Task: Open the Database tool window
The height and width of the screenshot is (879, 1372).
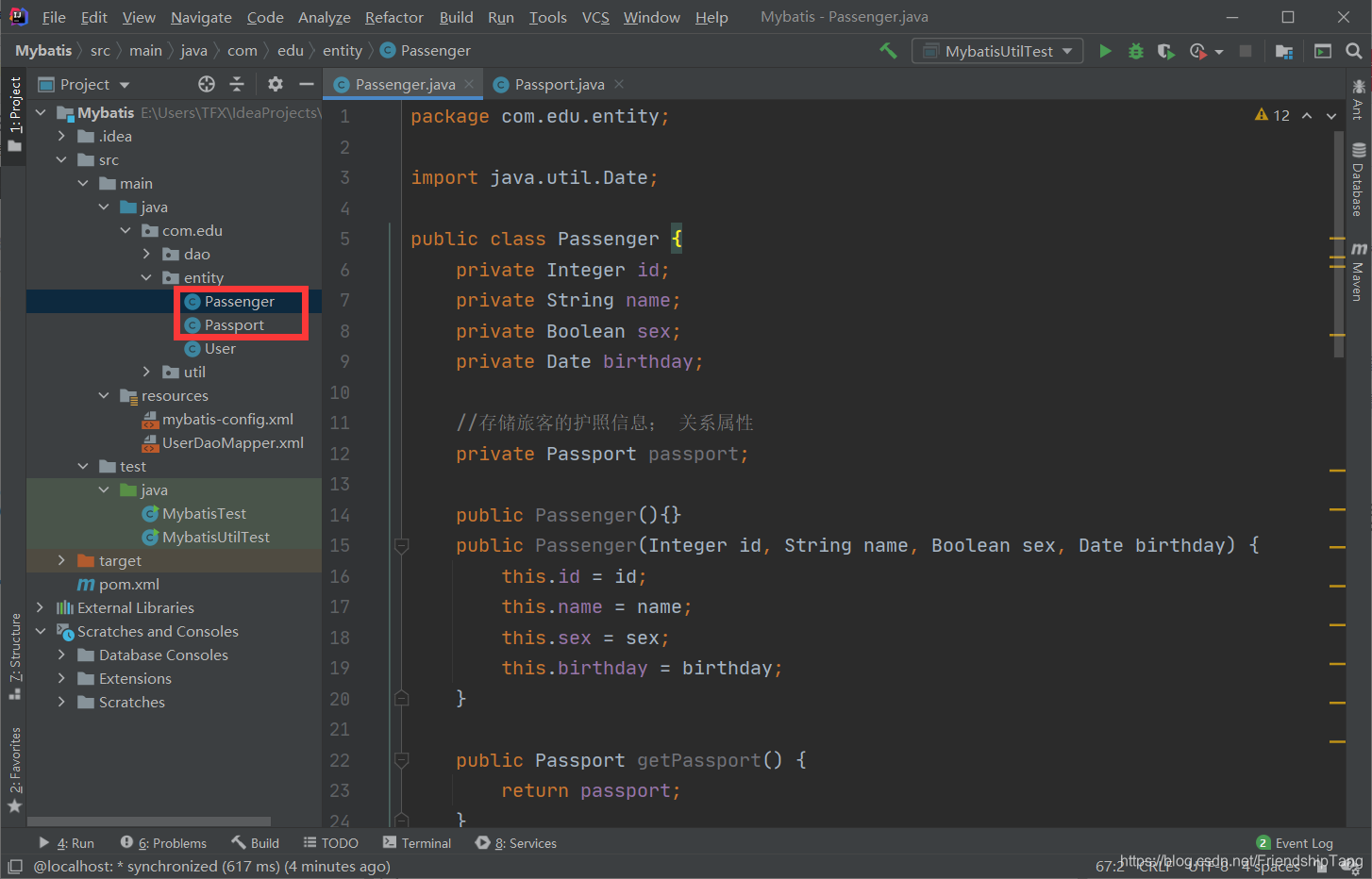Action: [1359, 179]
